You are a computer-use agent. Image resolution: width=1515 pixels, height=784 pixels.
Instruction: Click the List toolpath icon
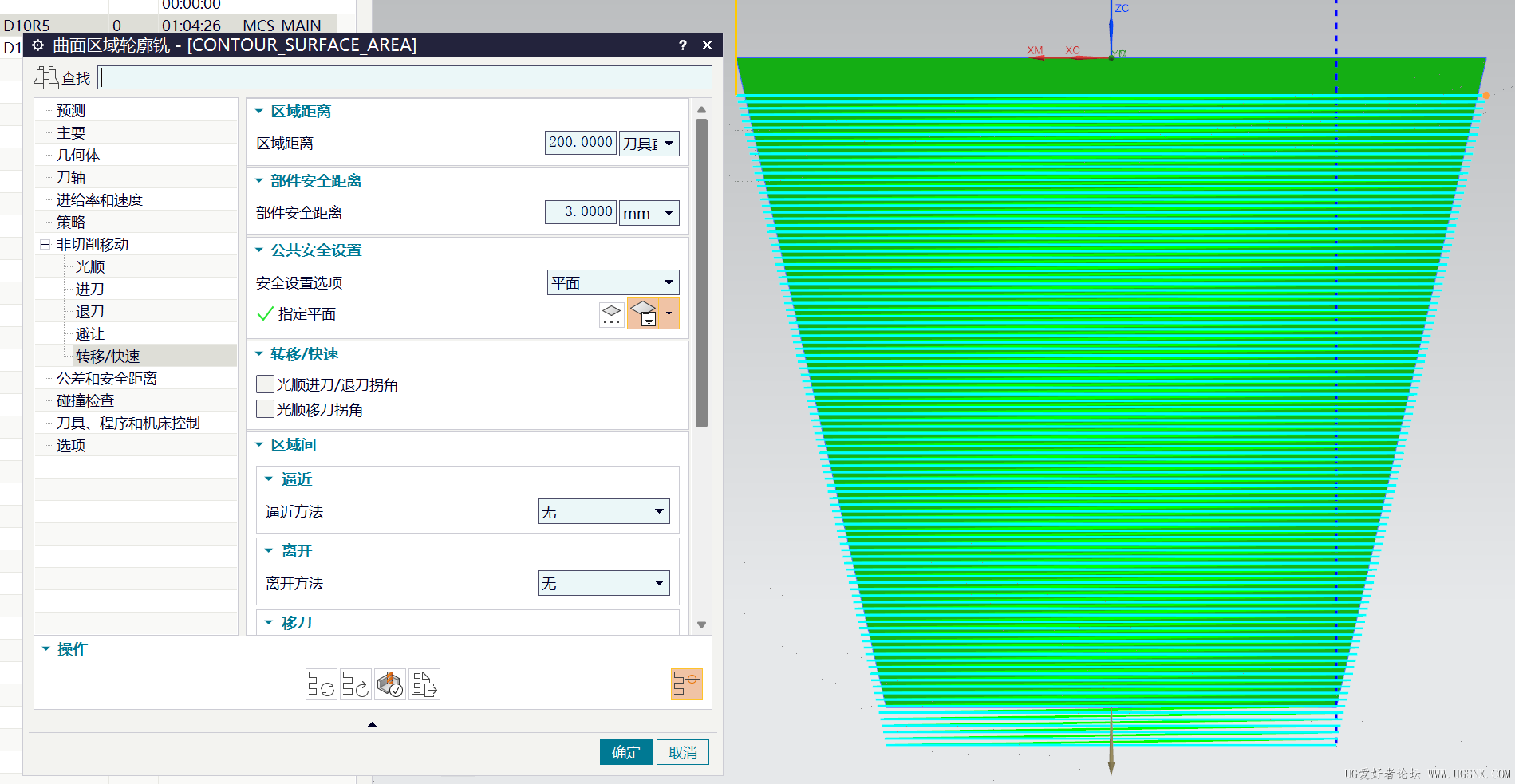[424, 684]
